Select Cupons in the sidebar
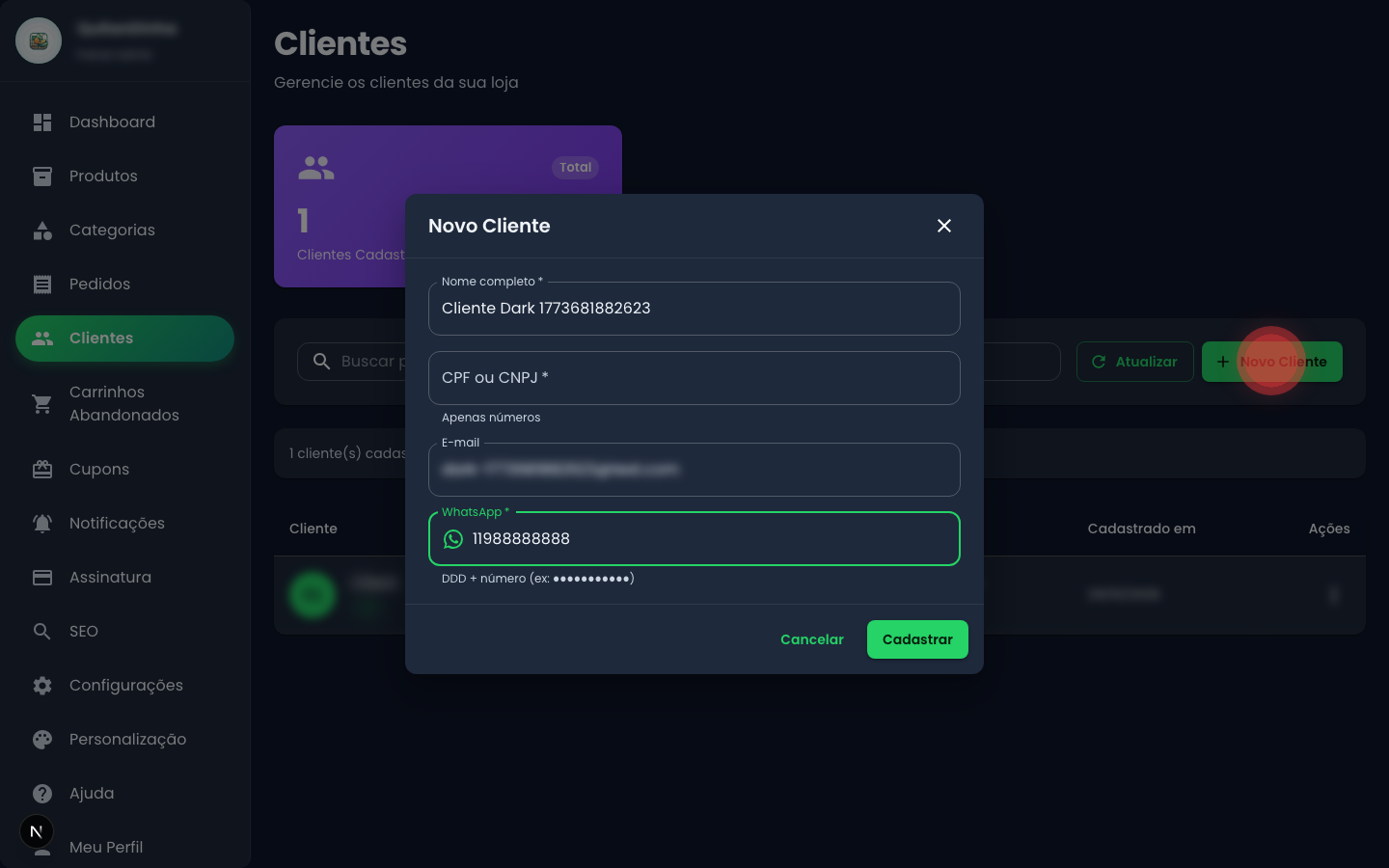This screenshot has width=1389, height=868. pyautogui.click(x=99, y=469)
